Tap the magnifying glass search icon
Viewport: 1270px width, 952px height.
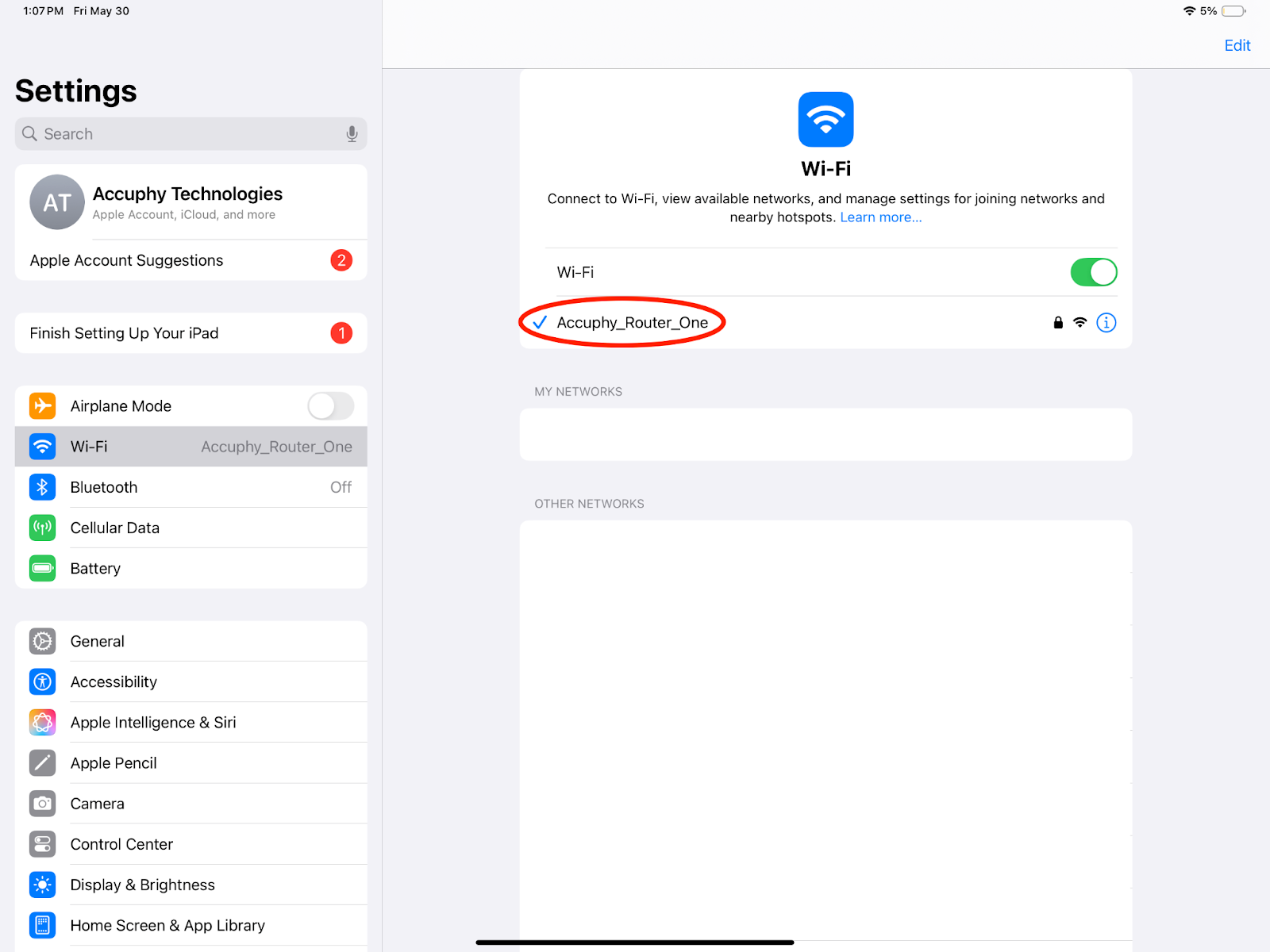pos(29,133)
